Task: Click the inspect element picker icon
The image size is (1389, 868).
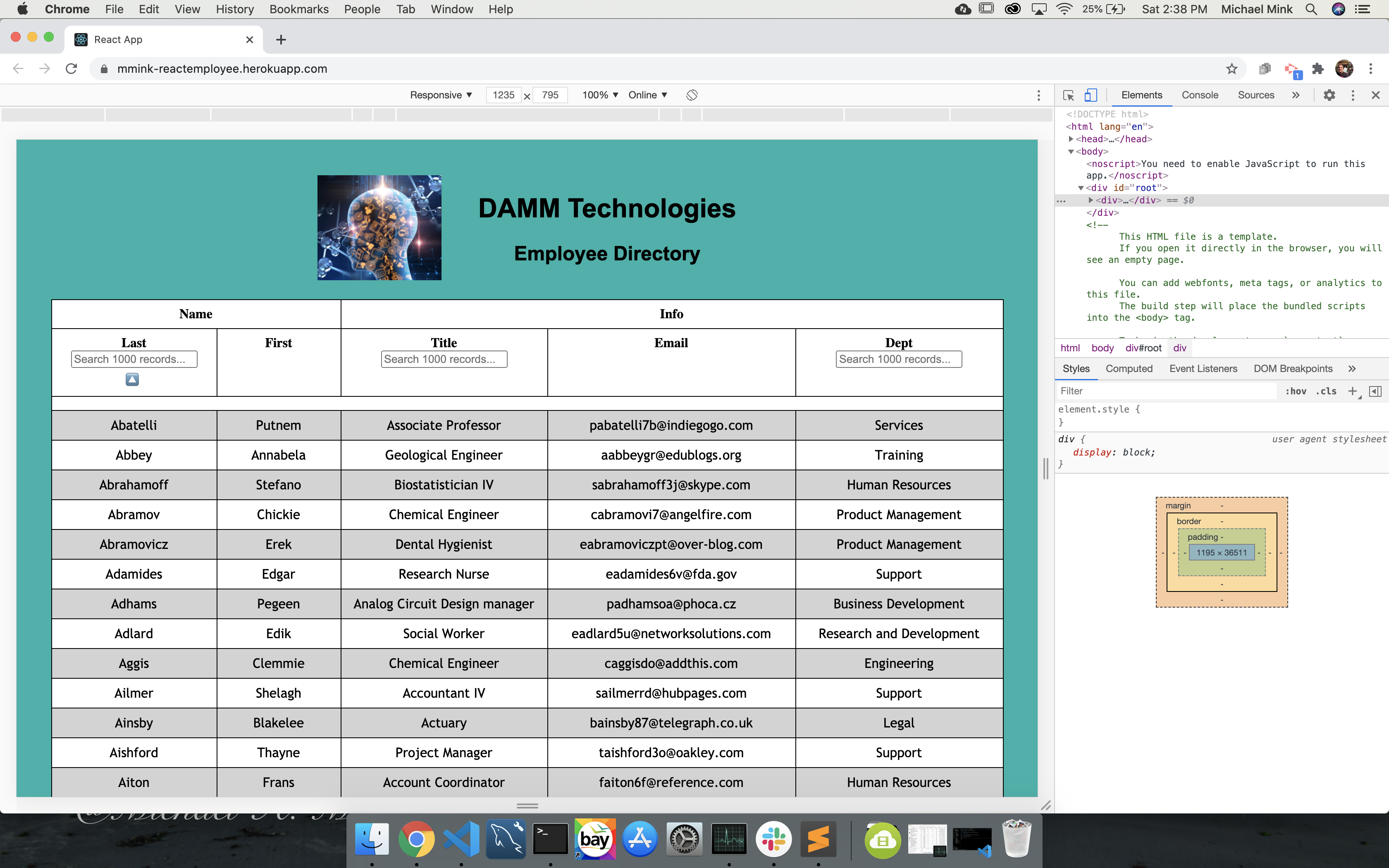Action: click(1068, 95)
